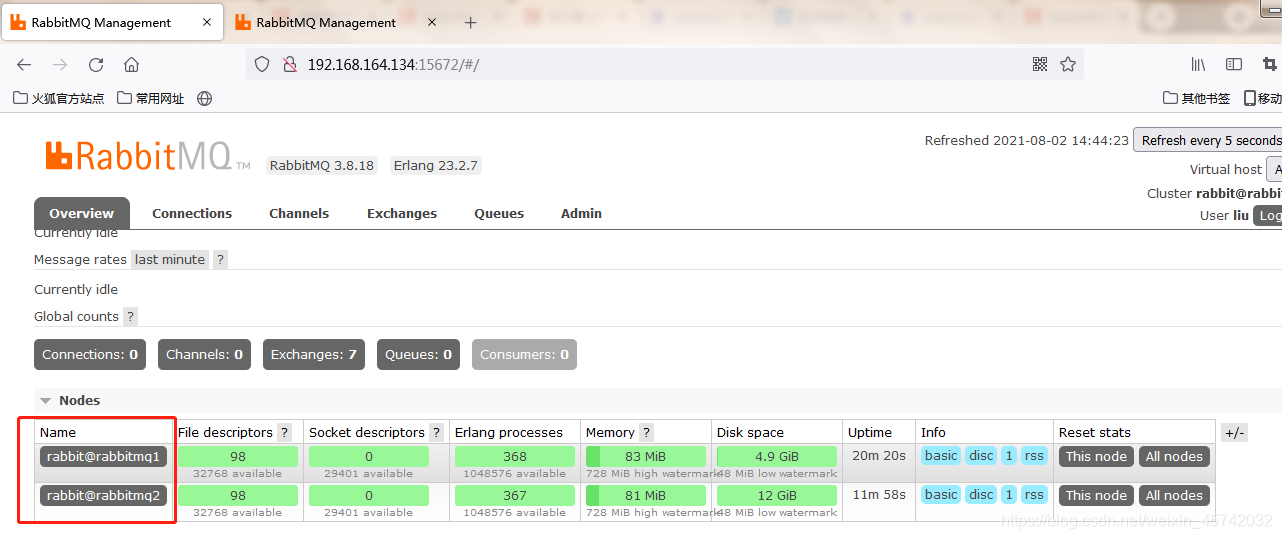Click the disc tag for rabbitmq1

point(981,456)
